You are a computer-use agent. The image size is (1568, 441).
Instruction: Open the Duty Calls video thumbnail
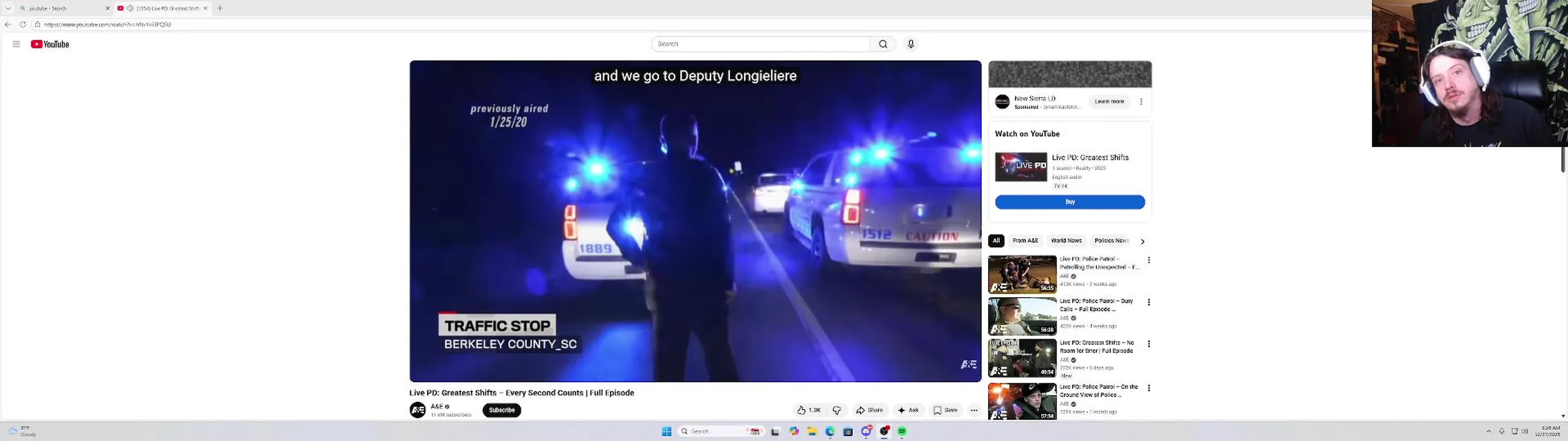[1022, 316]
